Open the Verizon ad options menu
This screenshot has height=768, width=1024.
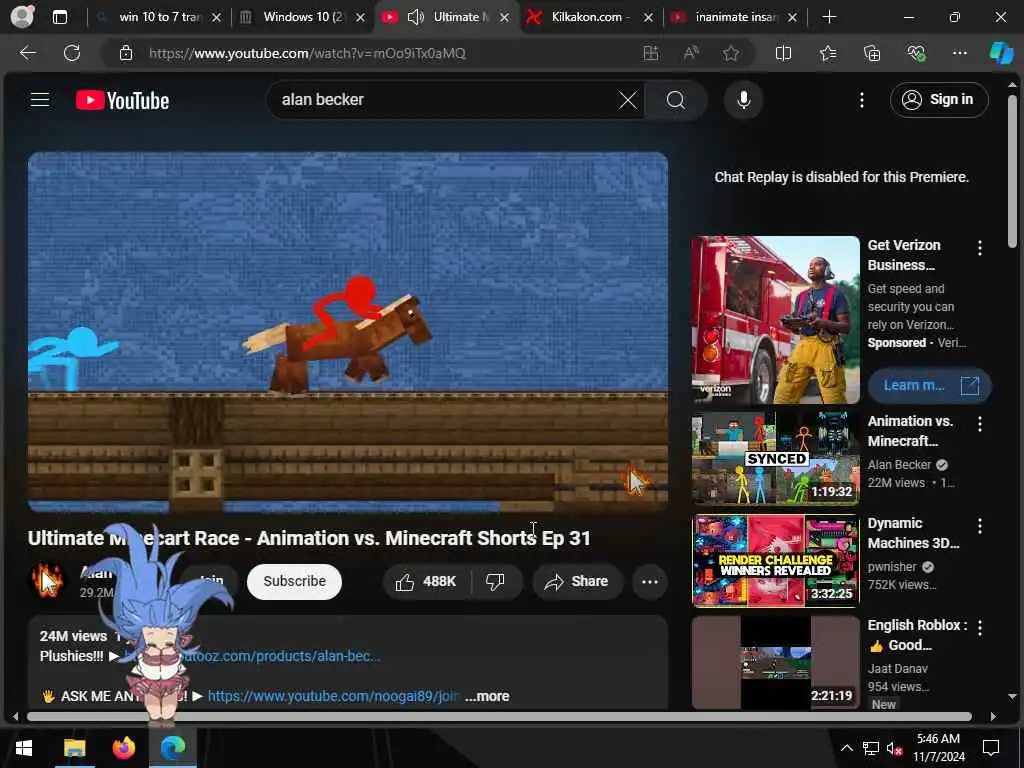979,248
